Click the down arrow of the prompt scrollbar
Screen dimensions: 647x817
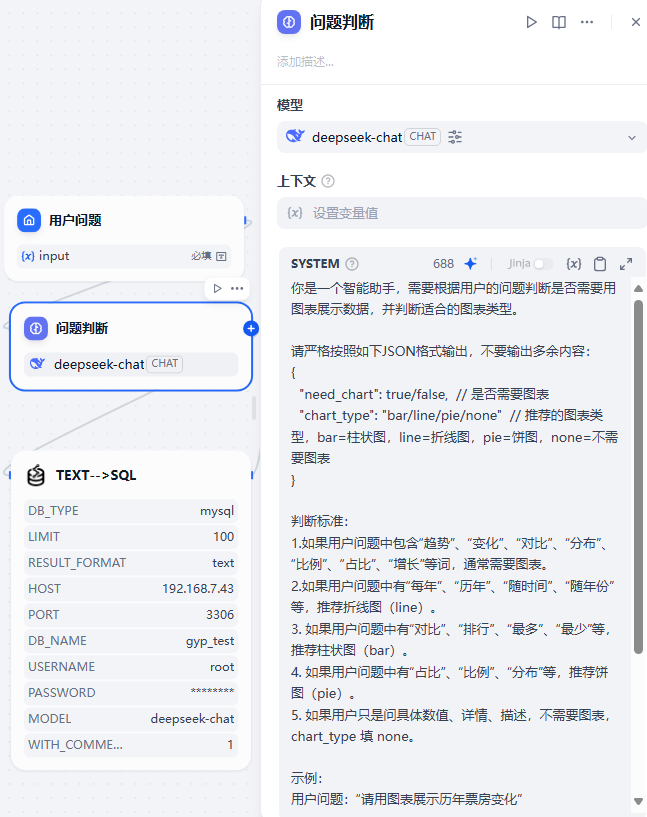[638, 801]
